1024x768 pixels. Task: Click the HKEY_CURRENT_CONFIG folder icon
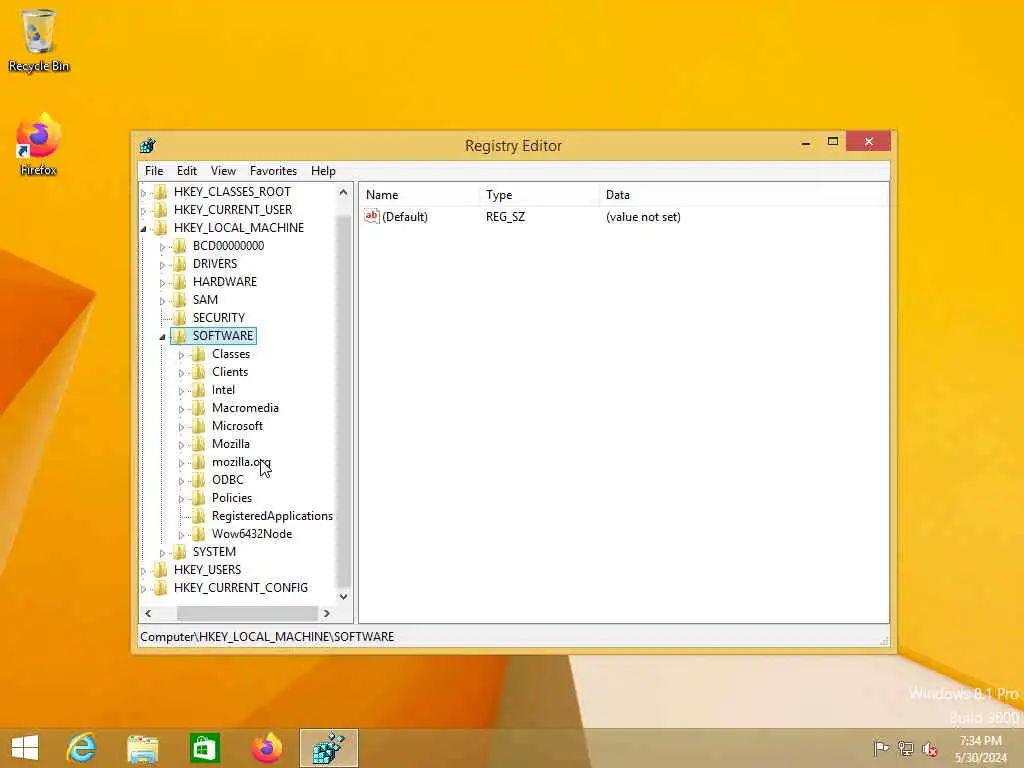[x=161, y=588]
